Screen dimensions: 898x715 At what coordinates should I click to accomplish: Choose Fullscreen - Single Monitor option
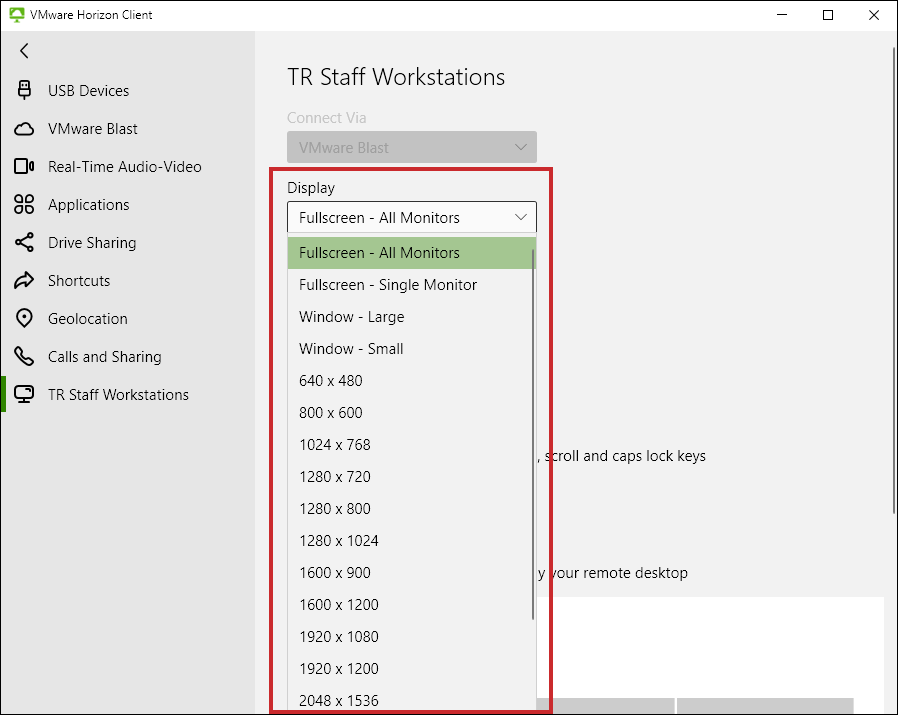pyautogui.click(x=410, y=285)
